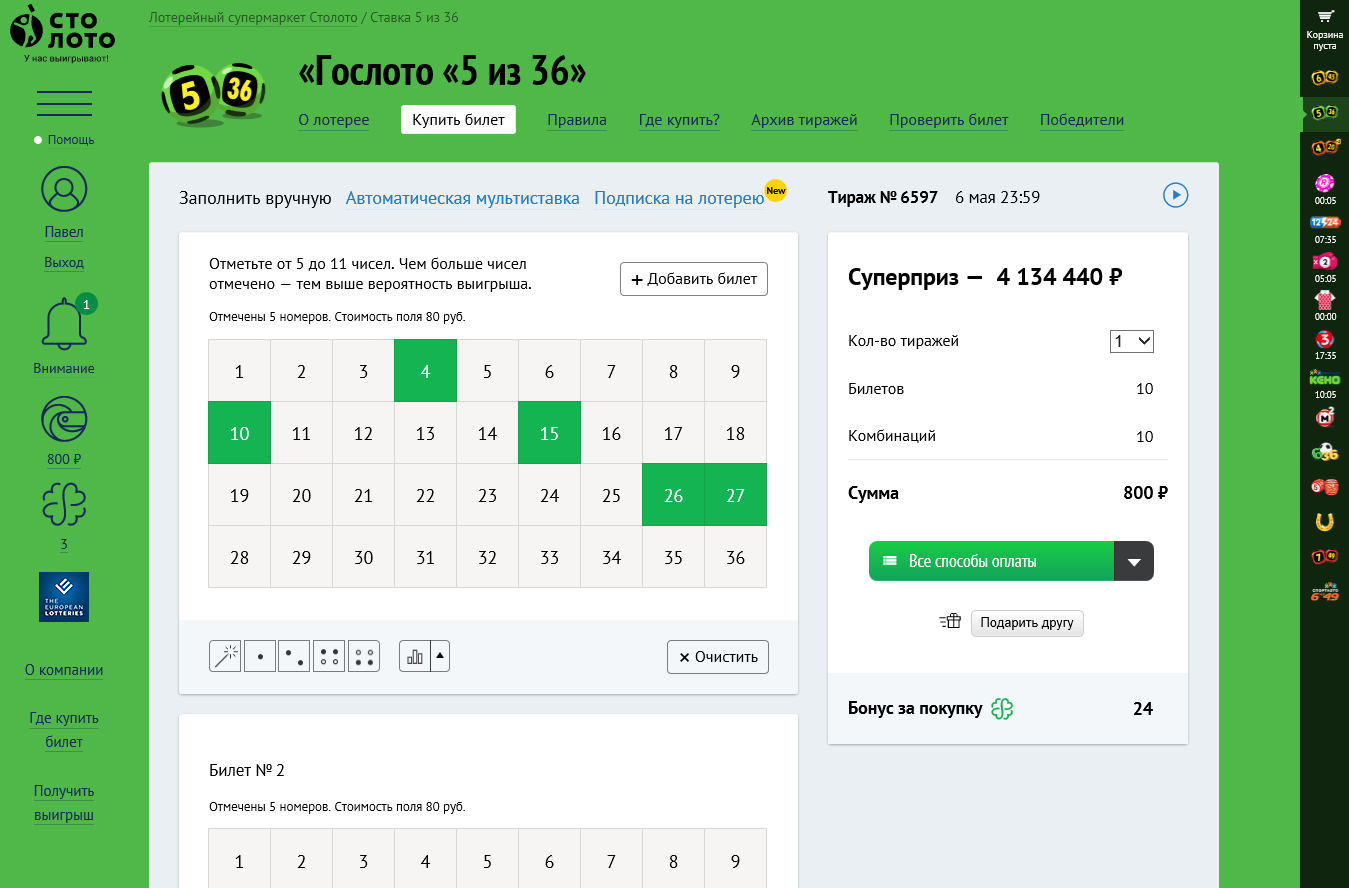This screenshot has width=1349, height=888.
Task: Open the hamburger menu
Action: pos(64,103)
